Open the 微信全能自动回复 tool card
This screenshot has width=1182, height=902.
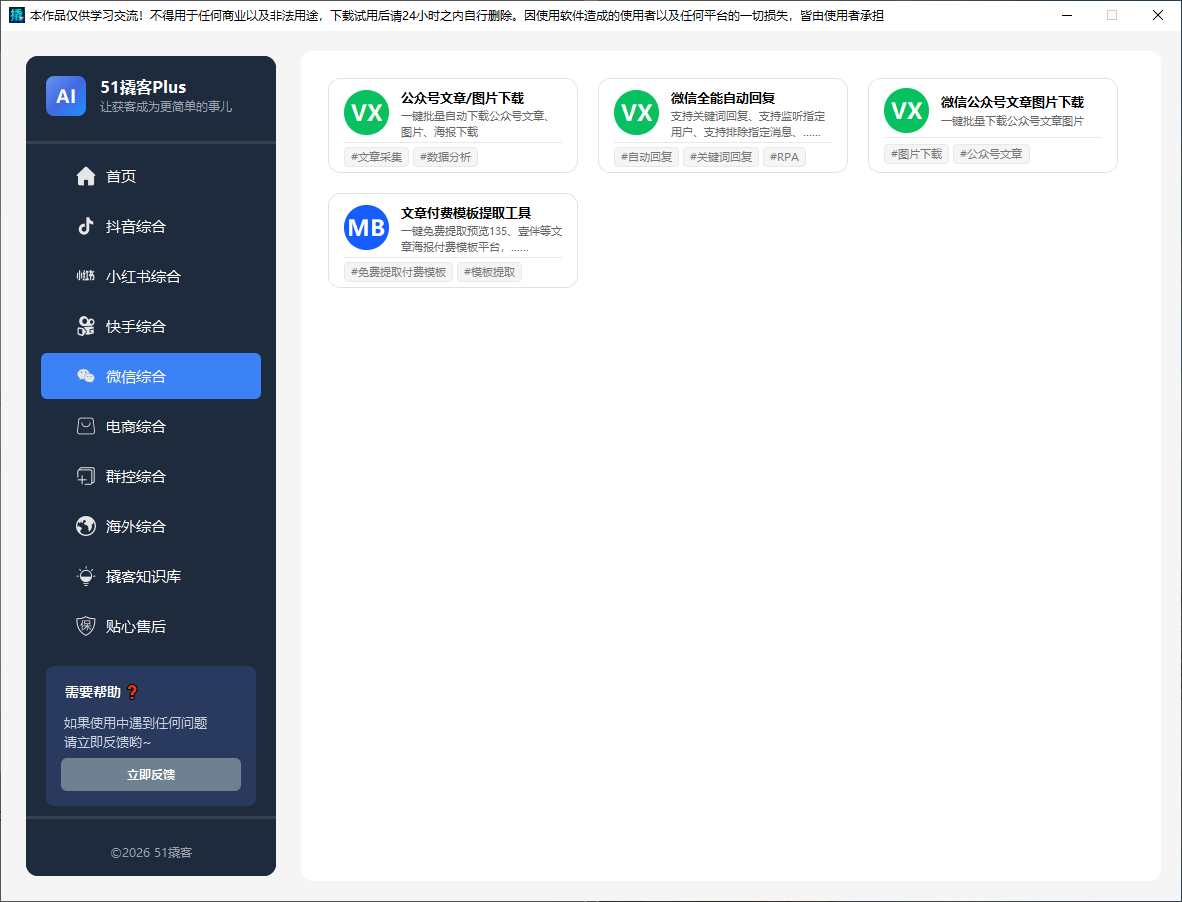pos(723,126)
